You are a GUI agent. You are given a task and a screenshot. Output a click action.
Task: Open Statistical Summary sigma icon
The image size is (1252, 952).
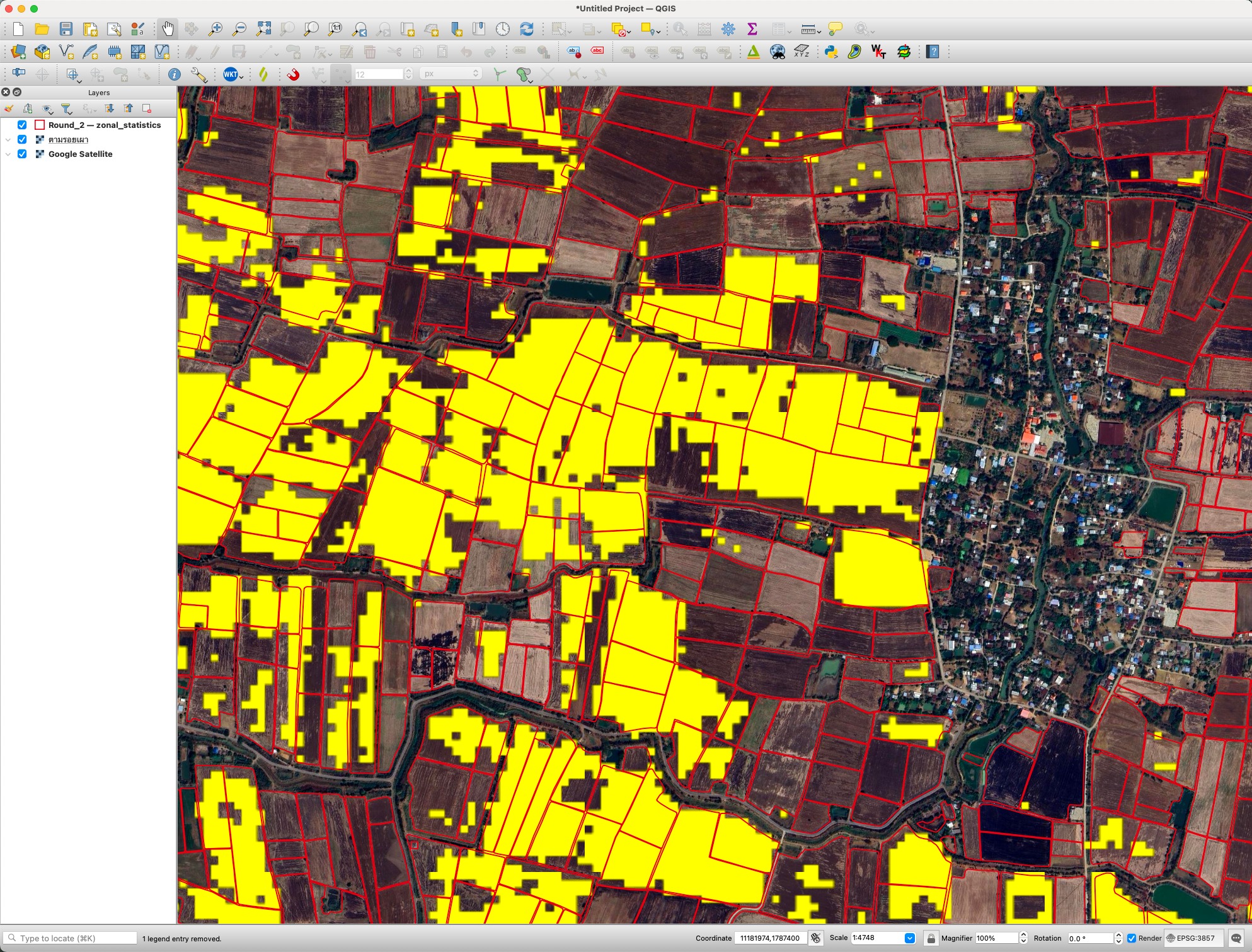752,29
